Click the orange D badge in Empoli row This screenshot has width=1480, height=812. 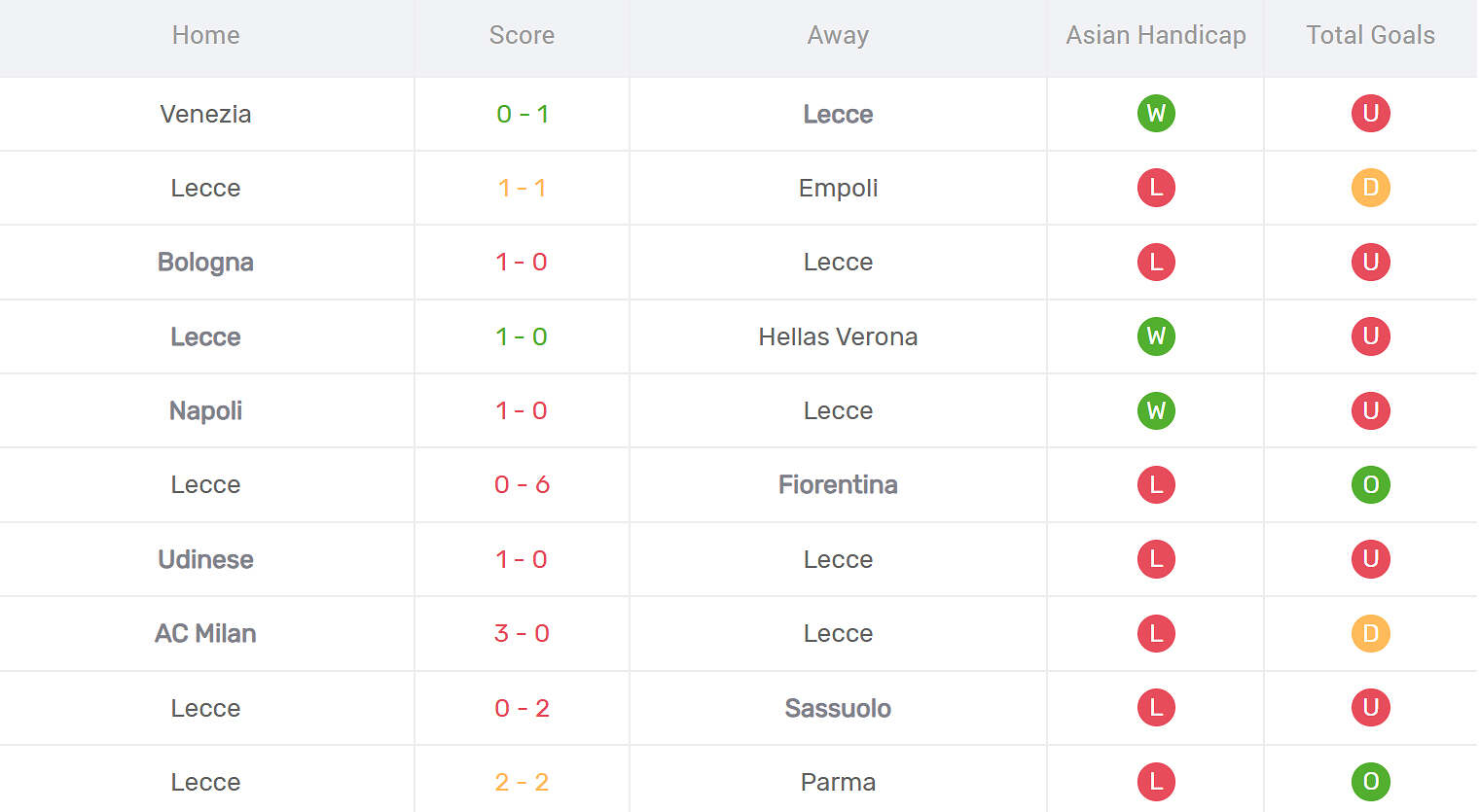click(x=1370, y=188)
